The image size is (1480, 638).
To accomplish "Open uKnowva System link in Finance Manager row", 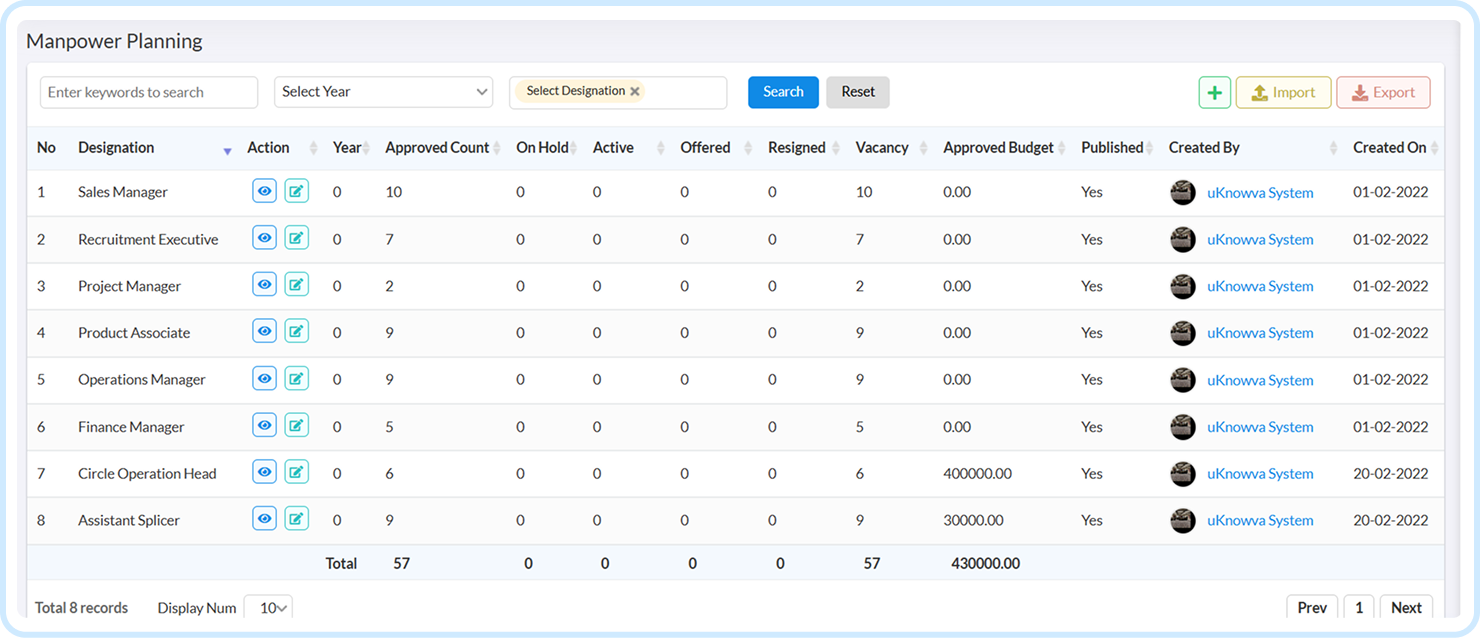I will point(1260,427).
